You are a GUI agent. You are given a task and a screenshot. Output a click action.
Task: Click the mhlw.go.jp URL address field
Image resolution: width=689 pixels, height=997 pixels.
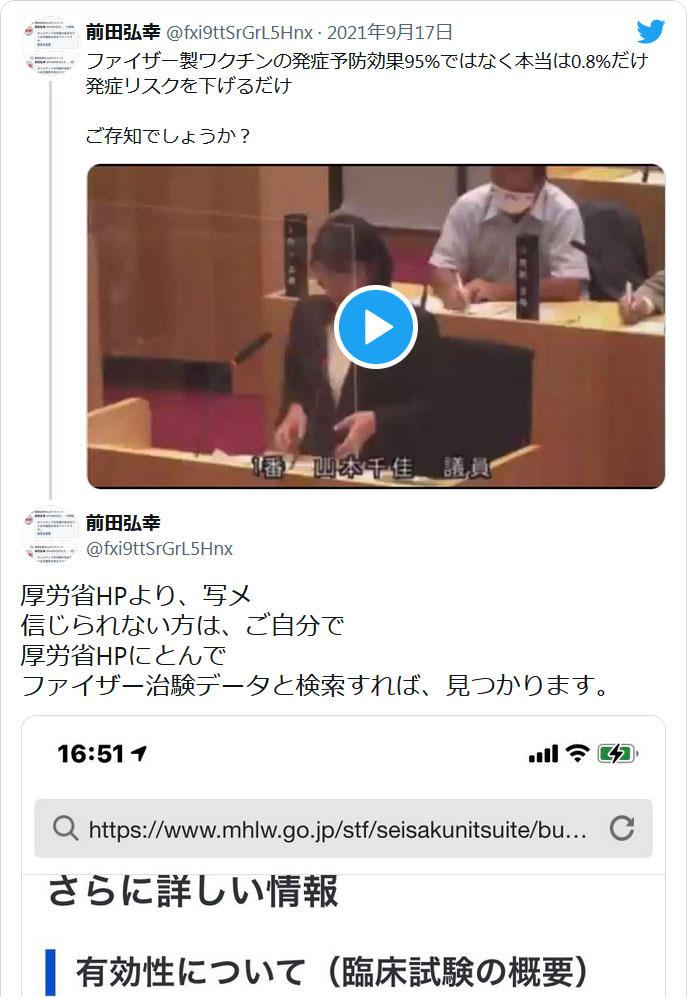click(343, 829)
